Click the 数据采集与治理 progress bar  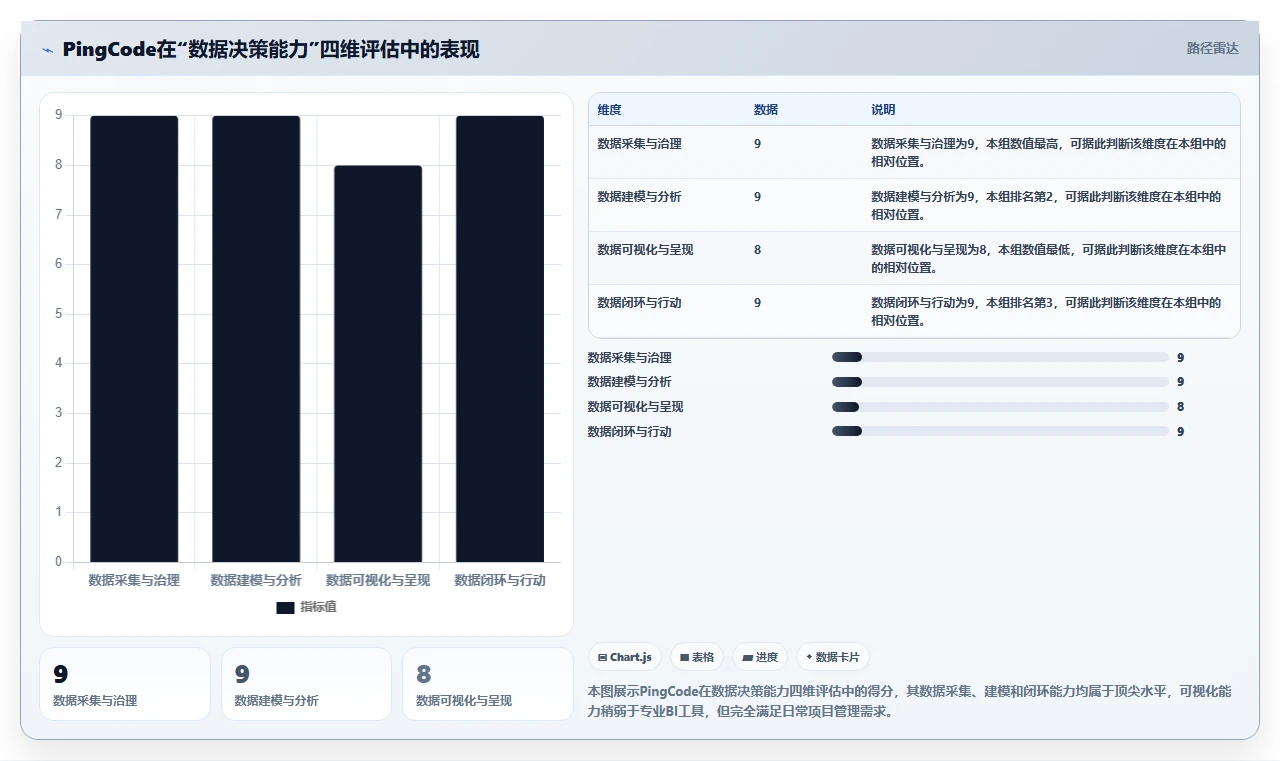[x=1000, y=357]
